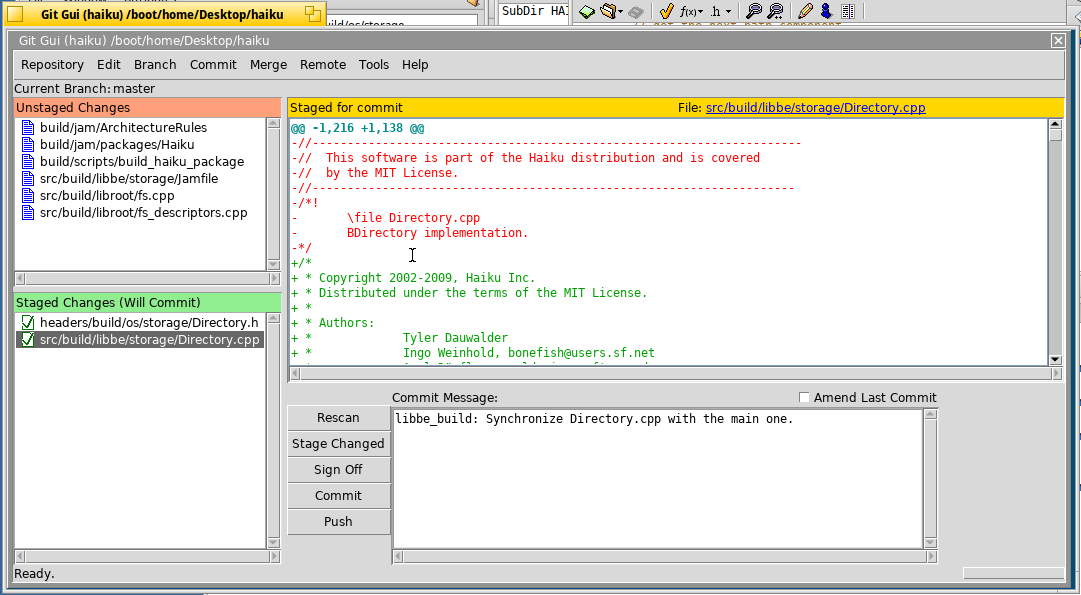Click the Rescan button
1081x595 pixels.
(x=339, y=418)
